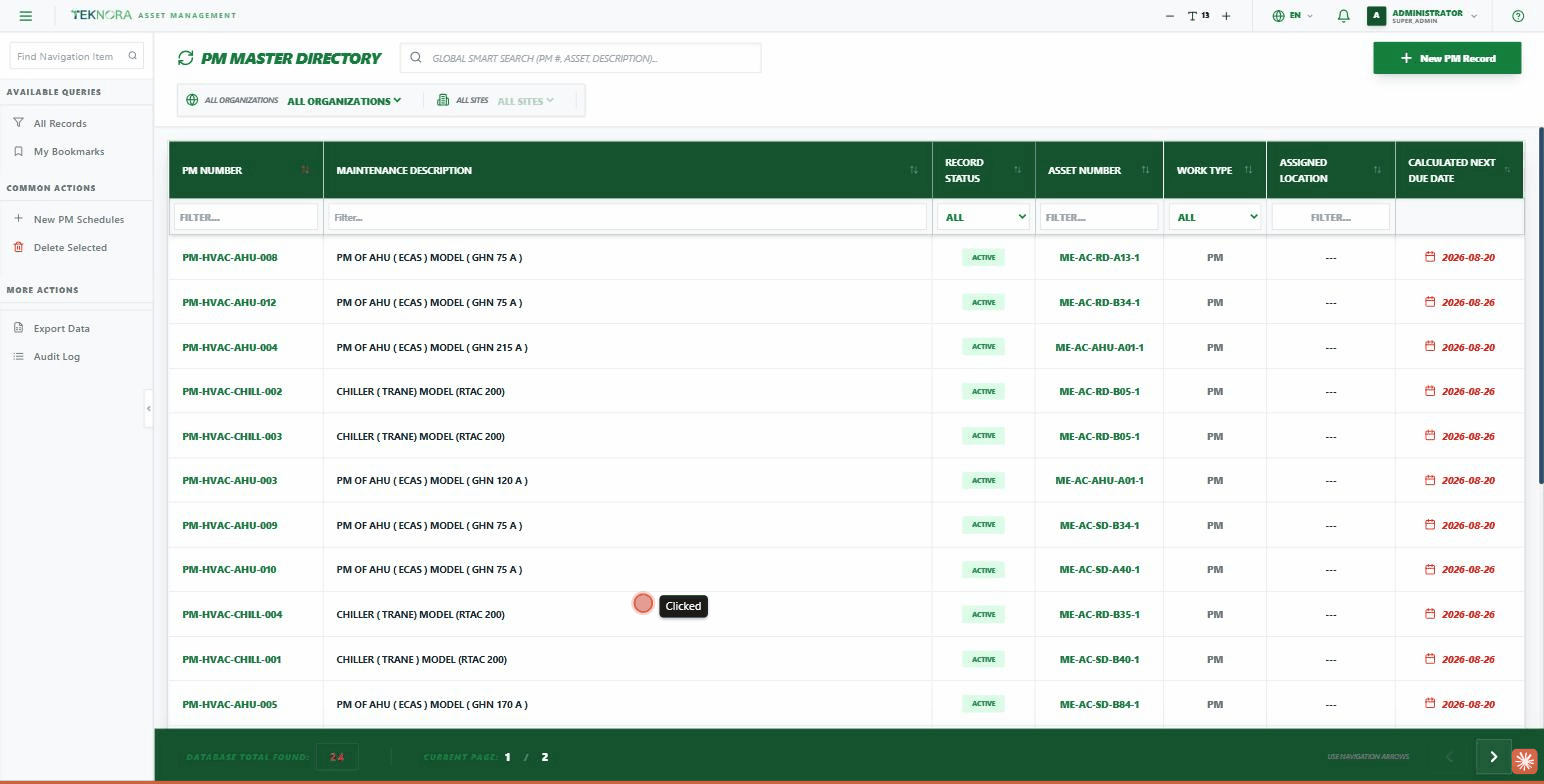Open the All Sites dropdown
The image size is (1544, 784).
(x=525, y=101)
